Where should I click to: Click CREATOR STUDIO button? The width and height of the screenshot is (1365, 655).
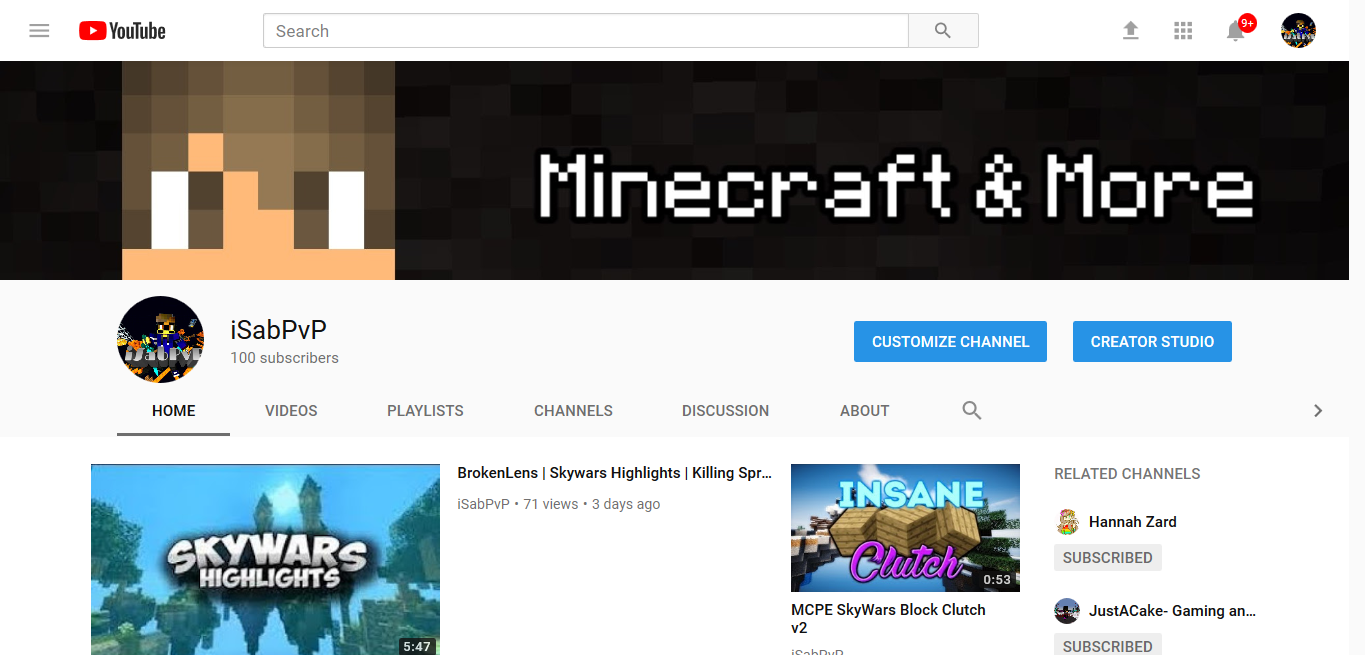pyautogui.click(x=1152, y=341)
